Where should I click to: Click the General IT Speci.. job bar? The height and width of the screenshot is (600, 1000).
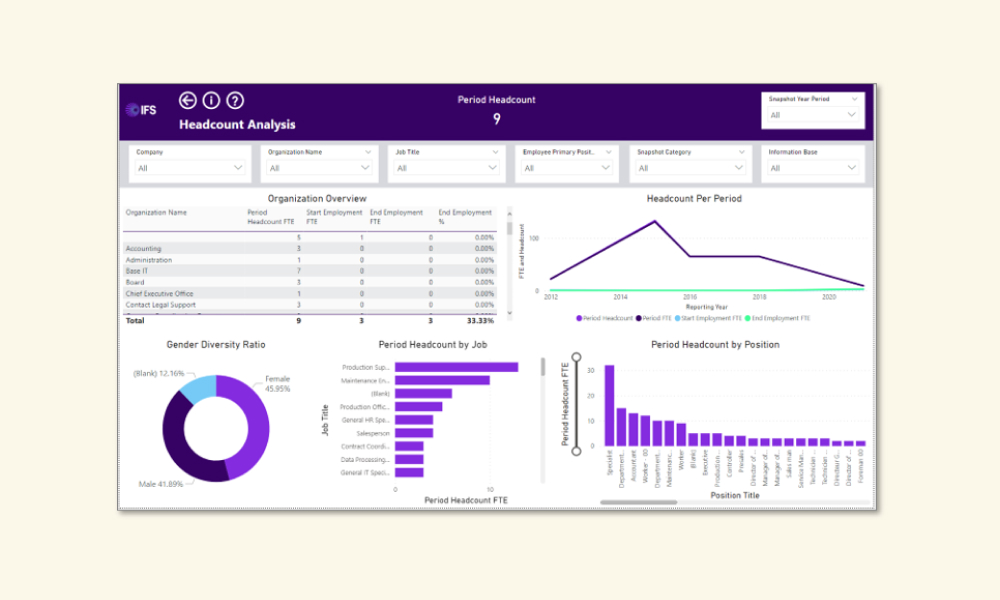[x=409, y=472]
